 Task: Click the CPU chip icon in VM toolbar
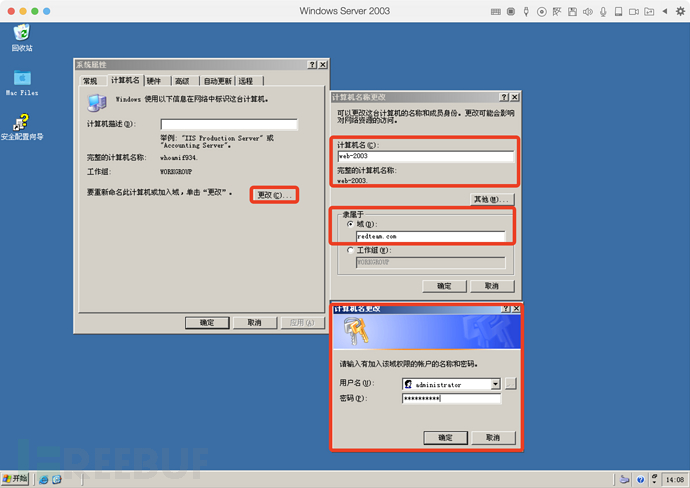click(x=511, y=12)
